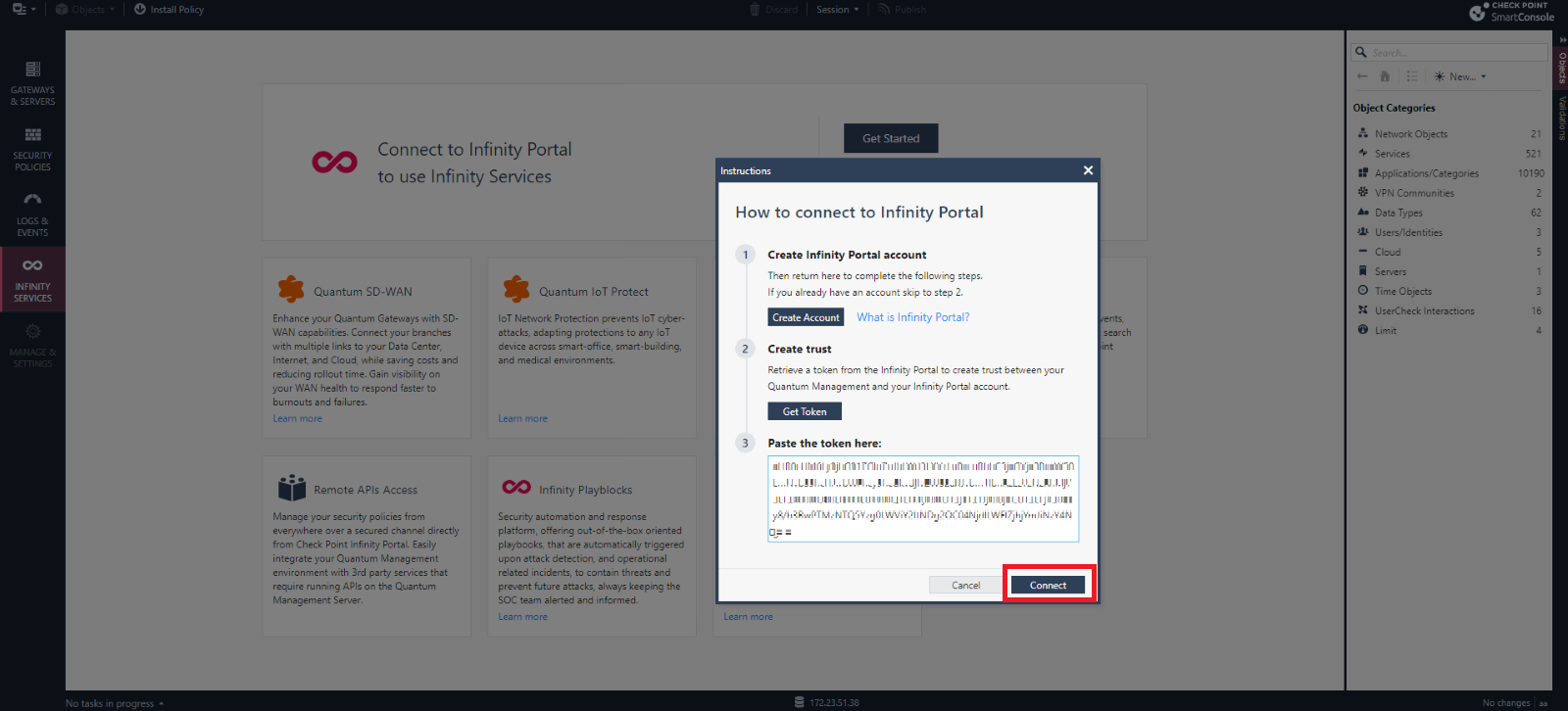Click the back arrow in Objects panel

coord(1362,76)
